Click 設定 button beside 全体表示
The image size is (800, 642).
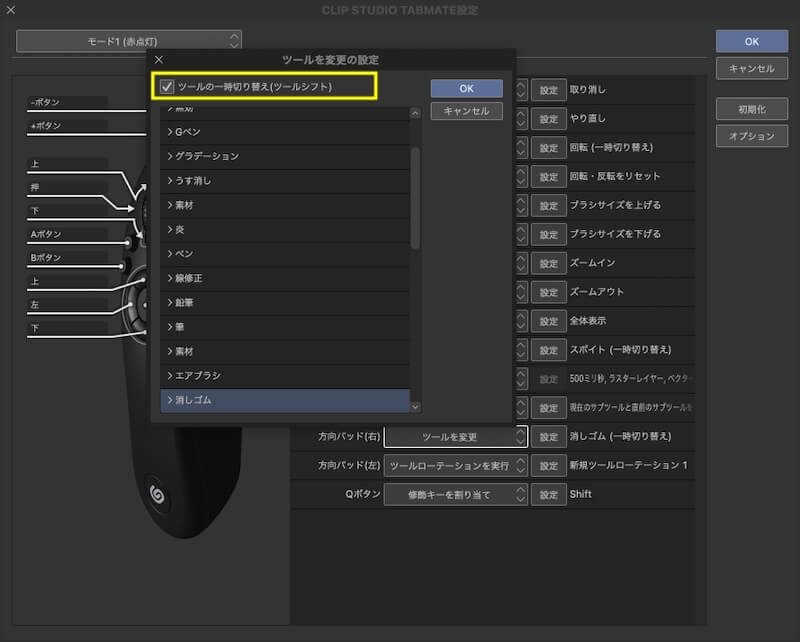coord(548,322)
